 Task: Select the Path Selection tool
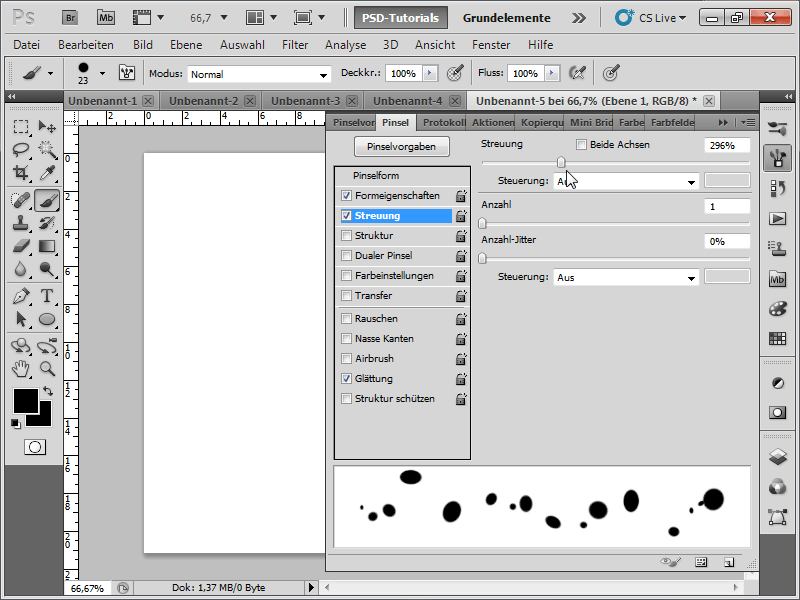click(x=21, y=319)
